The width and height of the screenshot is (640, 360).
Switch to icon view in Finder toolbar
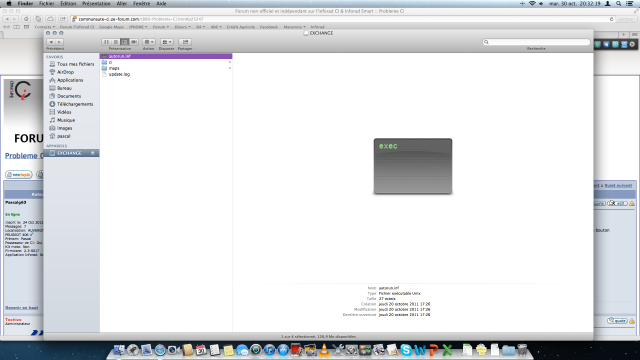click(x=106, y=42)
